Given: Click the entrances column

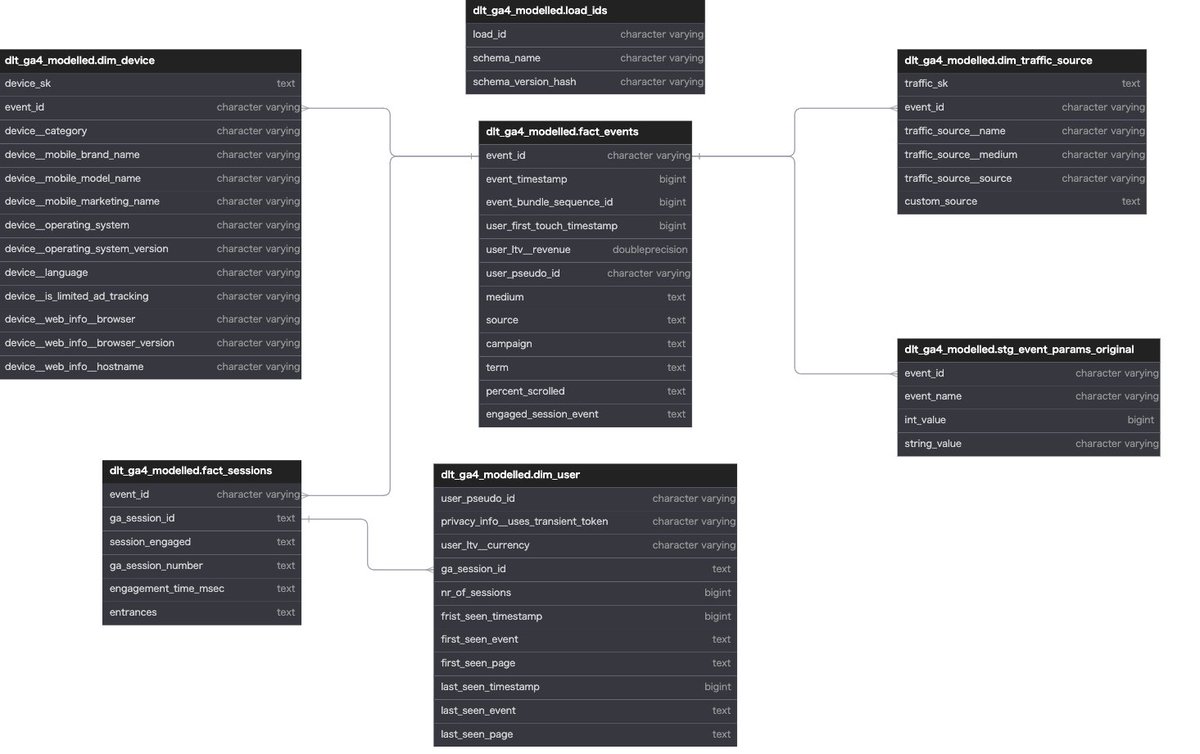Looking at the screenshot, I should click(202, 613).
